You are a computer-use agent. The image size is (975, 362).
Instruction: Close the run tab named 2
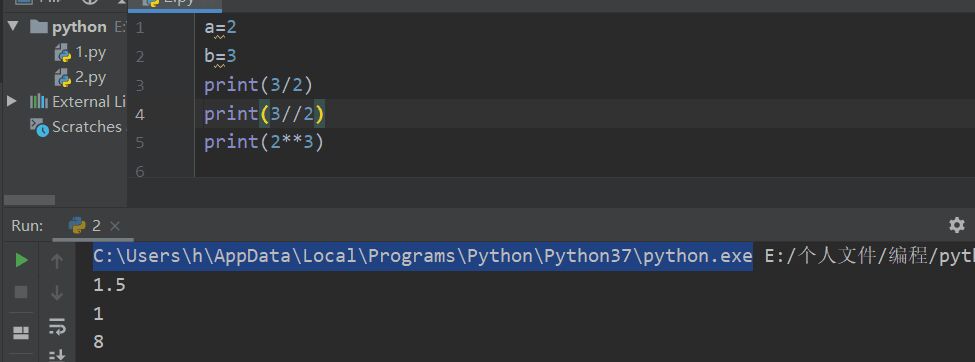(114, 226)
